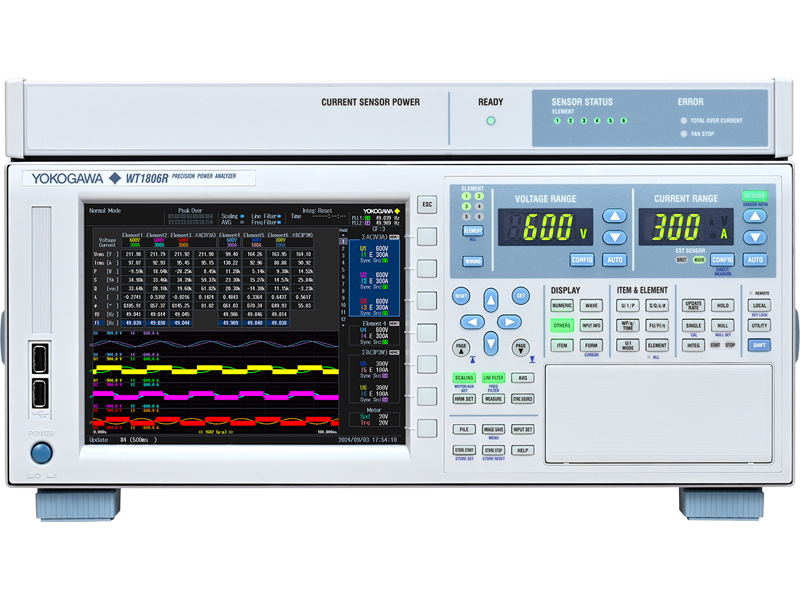Toggle the LINE FILTER key

(493, 378)
